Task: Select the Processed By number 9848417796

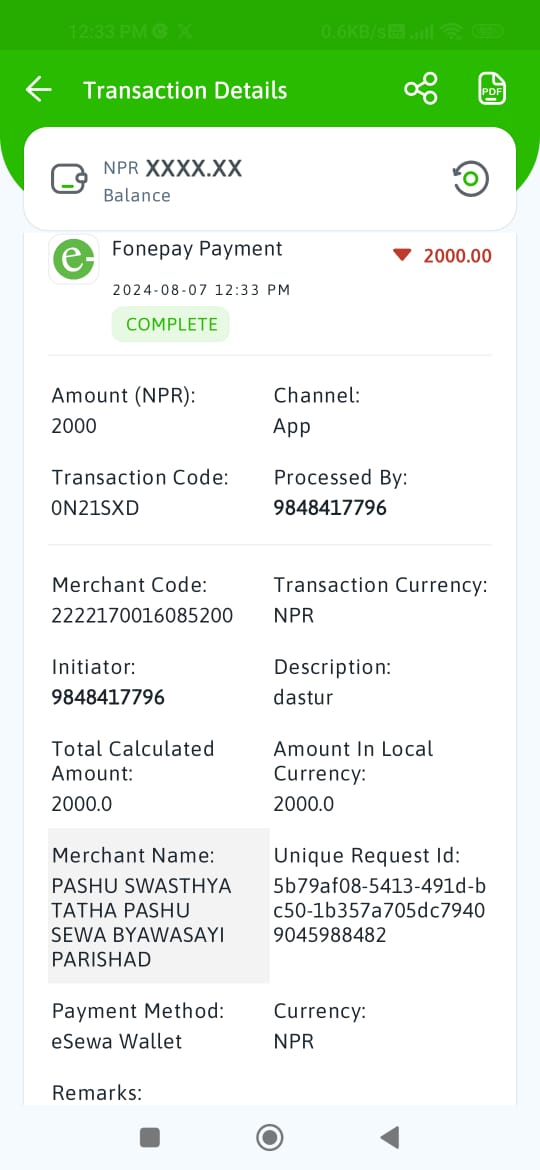Action: pyautogui.click(x=330, y=508)
